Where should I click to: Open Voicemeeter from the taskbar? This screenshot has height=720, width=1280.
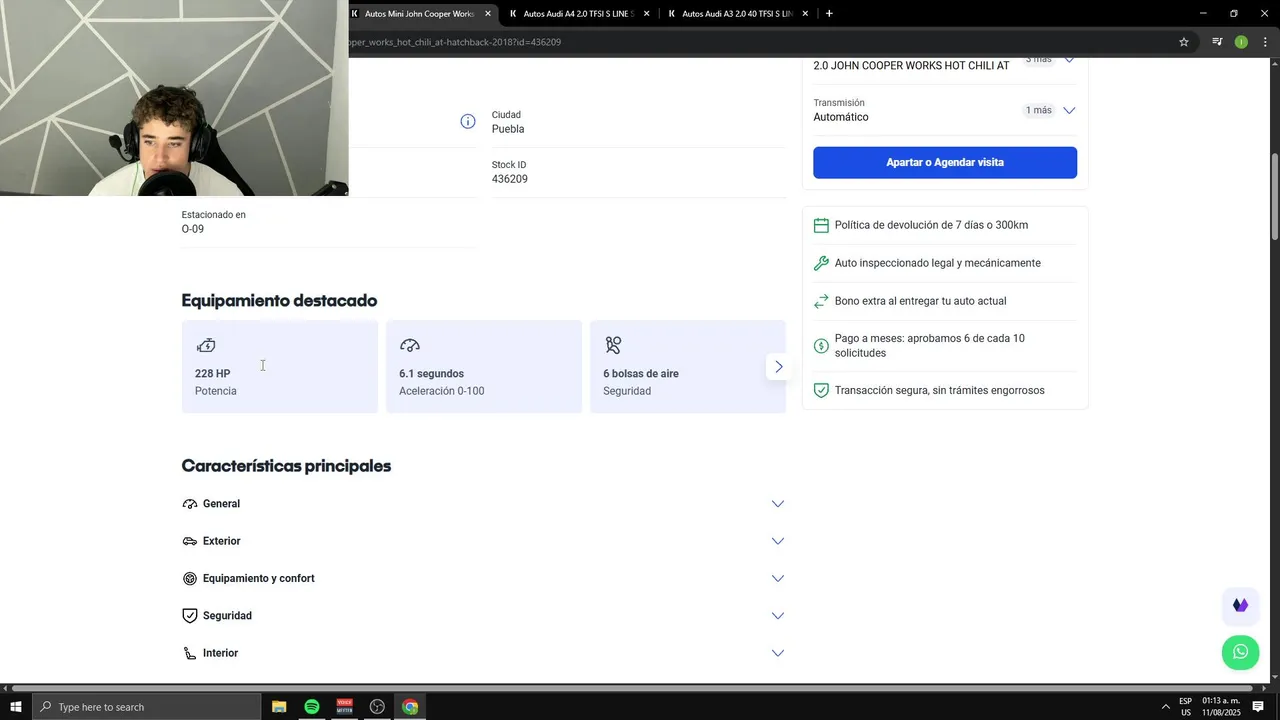coord(345,707)
